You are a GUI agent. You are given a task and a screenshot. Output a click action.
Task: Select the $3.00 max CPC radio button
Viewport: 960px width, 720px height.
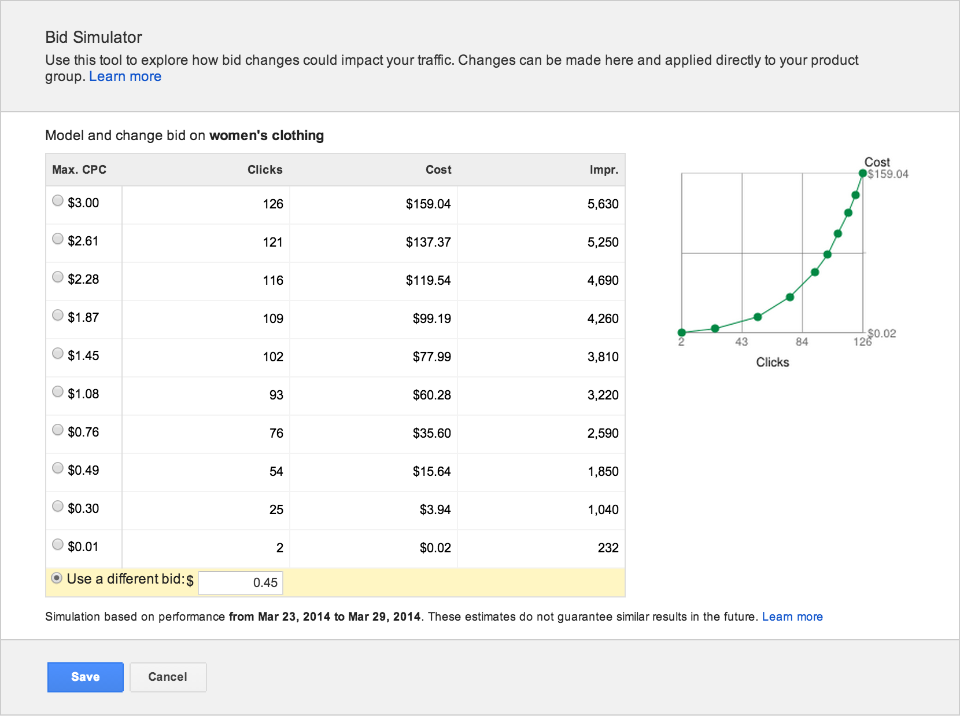coord(58,201)
